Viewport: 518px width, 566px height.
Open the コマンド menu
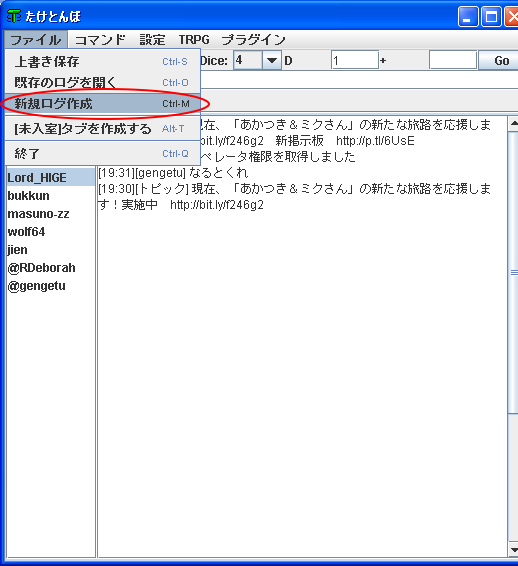[x=100, y=40]
